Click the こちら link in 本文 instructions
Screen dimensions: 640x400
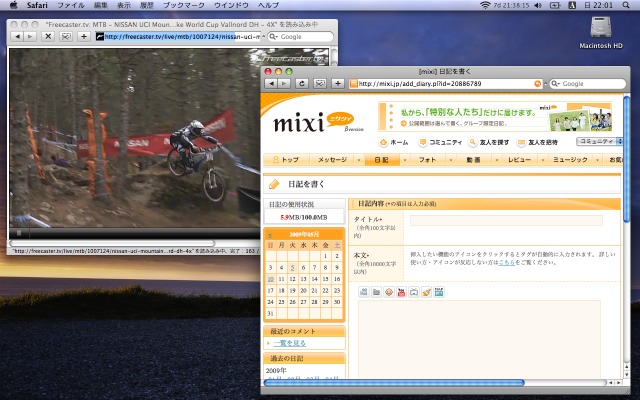(506, 262)
